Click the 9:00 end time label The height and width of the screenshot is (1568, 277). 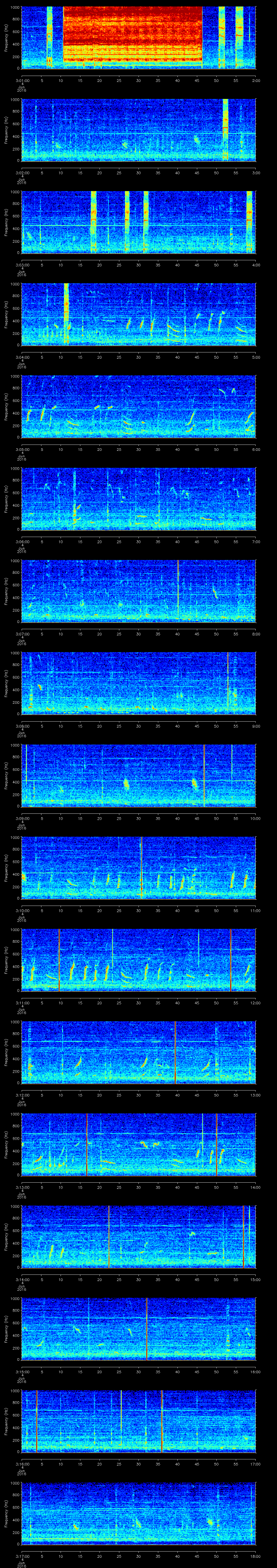[256, 726]
